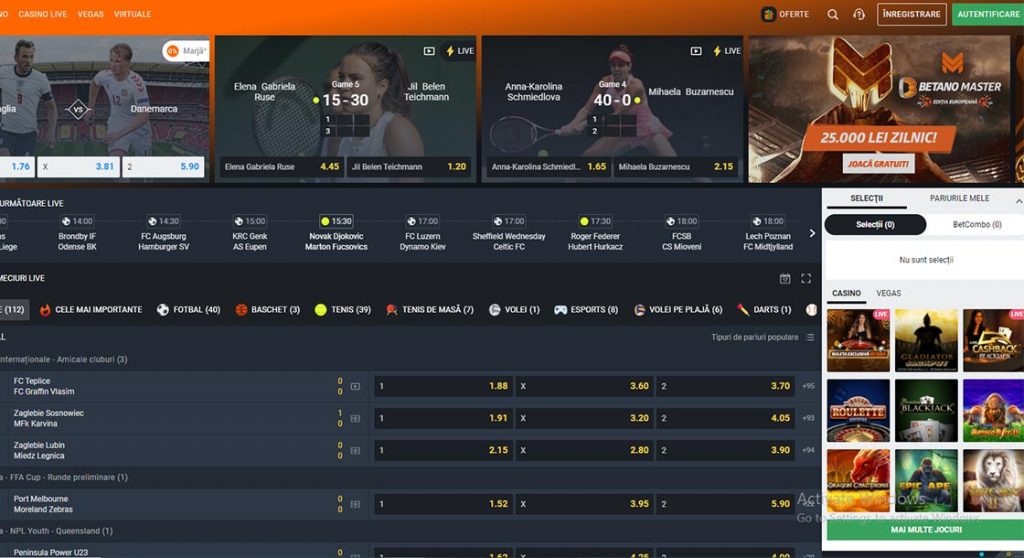Bet on Elena Gabriela Ruse at 4.45

(x=281, y=167)
